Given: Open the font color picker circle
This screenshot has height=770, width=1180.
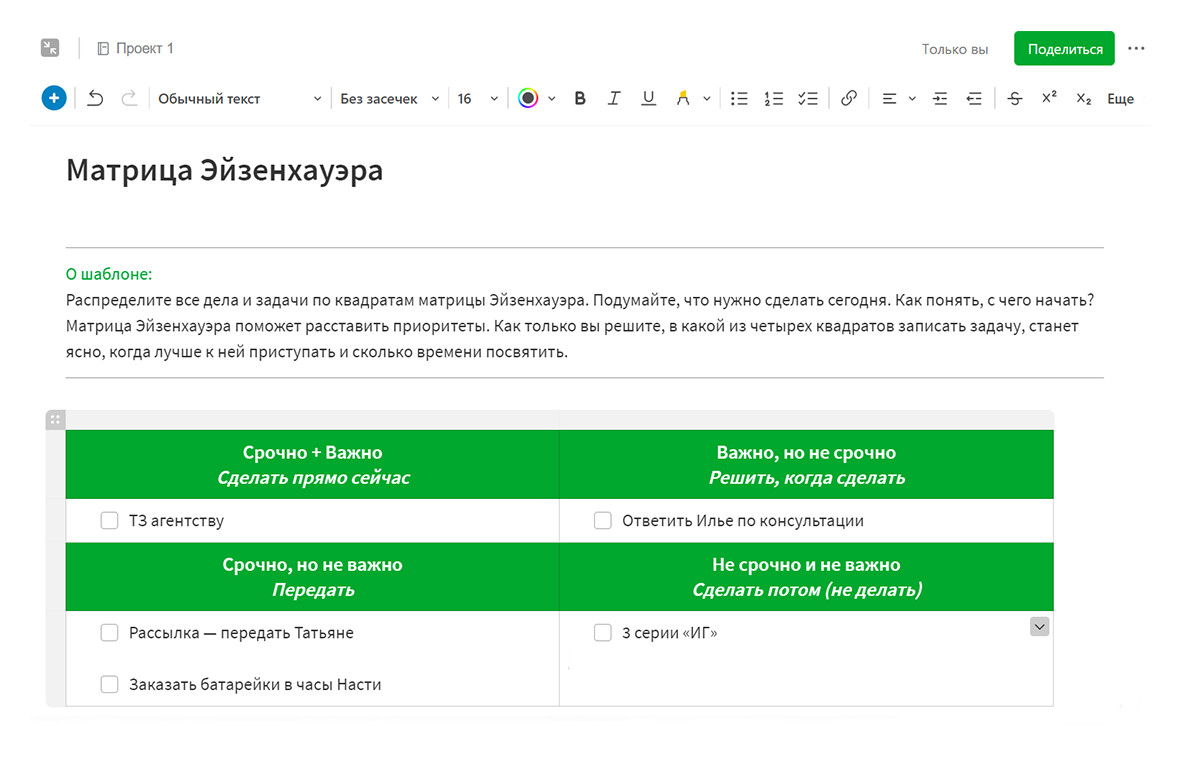Looking at the screenshot, I should [x=528, y=99].
